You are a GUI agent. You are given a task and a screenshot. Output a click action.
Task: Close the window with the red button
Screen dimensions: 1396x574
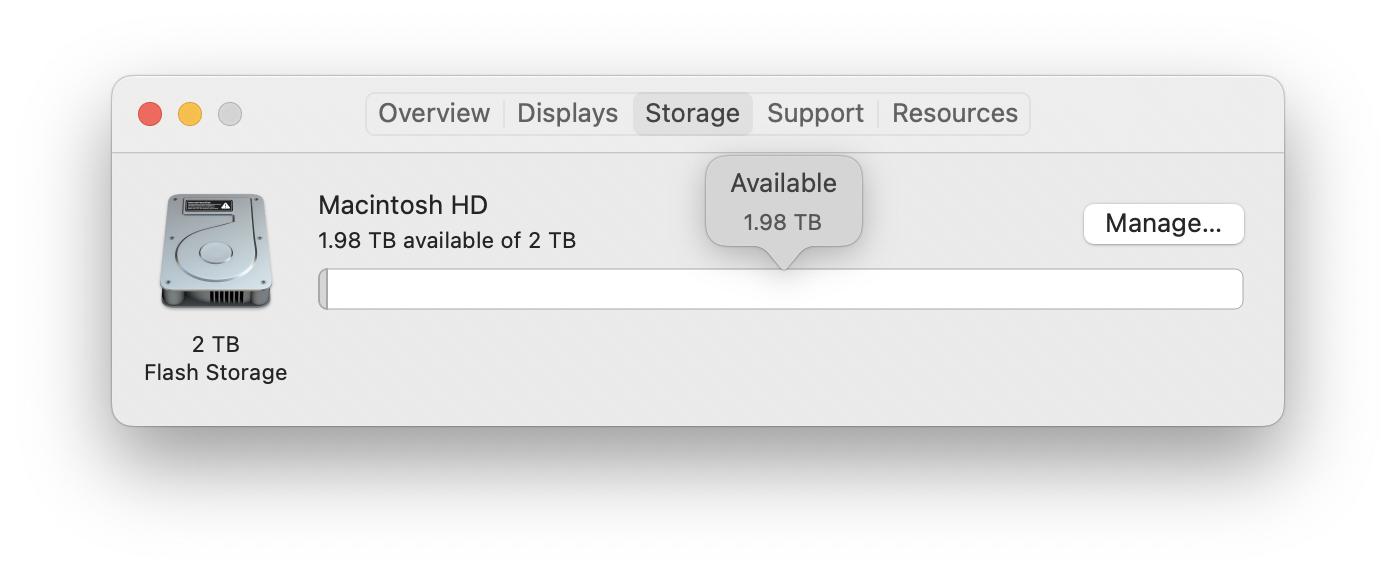150,114
